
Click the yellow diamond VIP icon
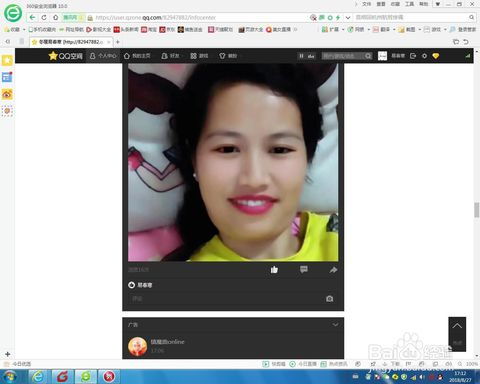(x=436, y=56)
